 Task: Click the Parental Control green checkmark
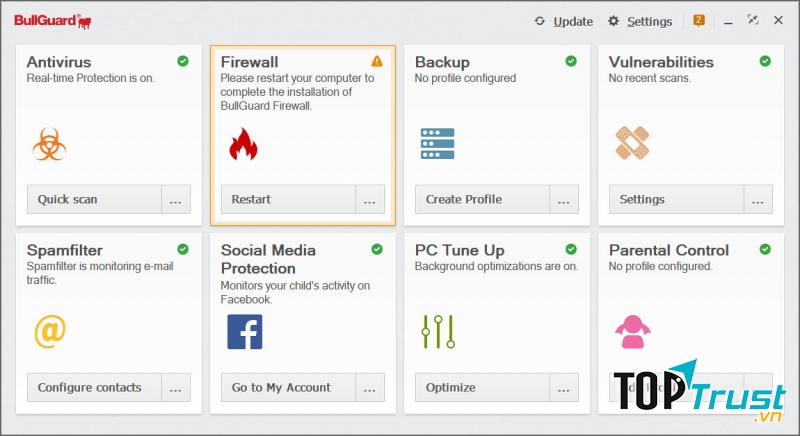pyautogui.click(x=765, y=249)
